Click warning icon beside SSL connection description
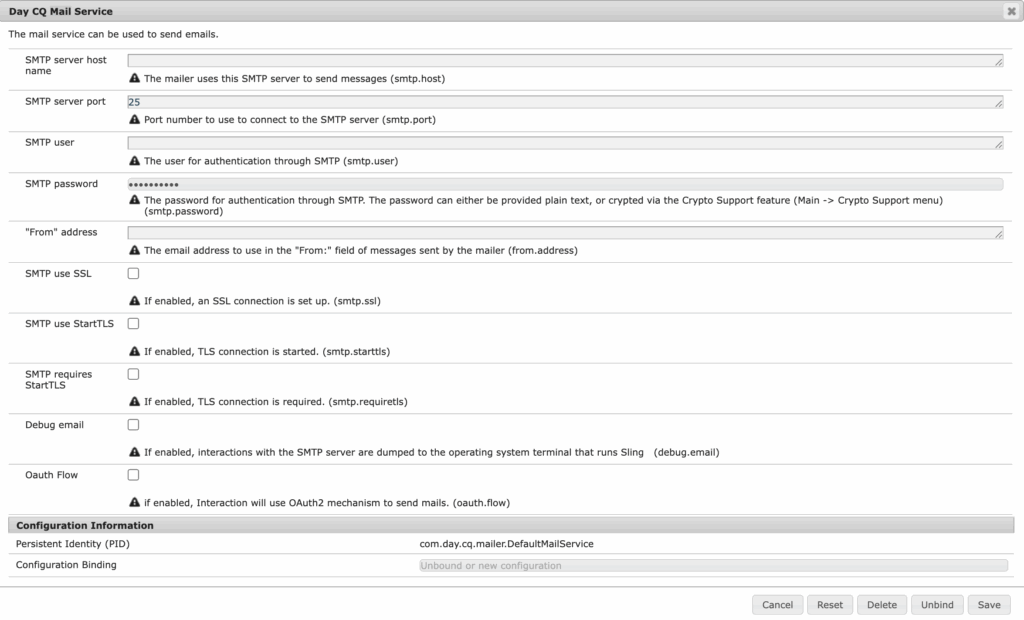This screenshot has height=620, width=1024. click(134, 300)
